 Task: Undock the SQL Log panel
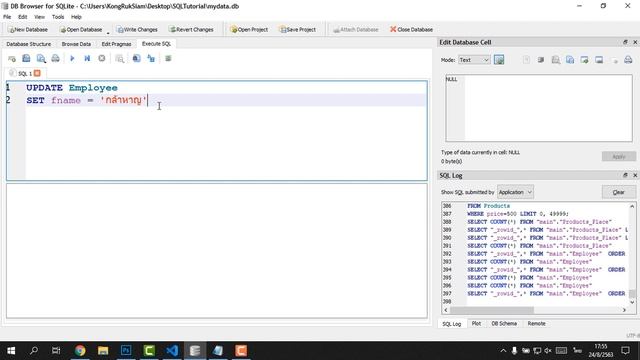[625, 175]
